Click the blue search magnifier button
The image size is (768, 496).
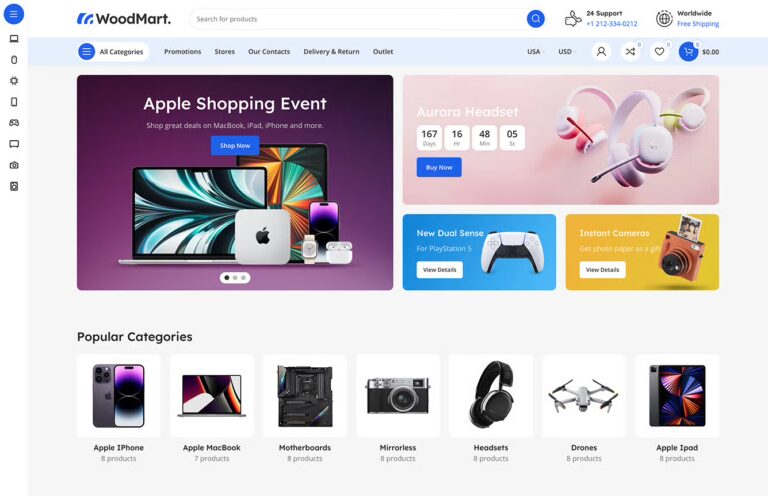point(535,19)
